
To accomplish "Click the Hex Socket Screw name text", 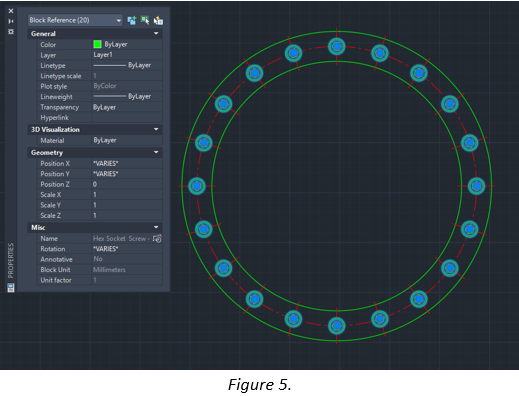I will coord(121,238).
